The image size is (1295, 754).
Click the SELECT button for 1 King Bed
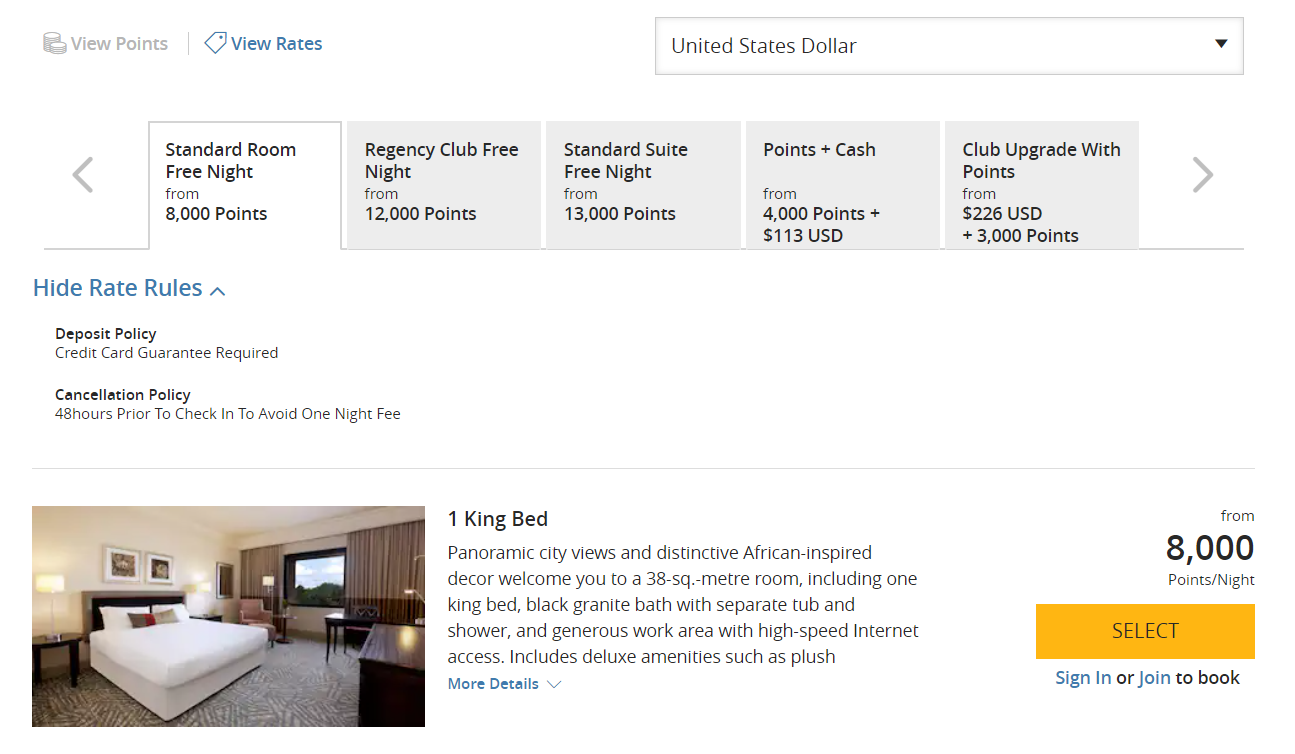[x=1144, y=631]
